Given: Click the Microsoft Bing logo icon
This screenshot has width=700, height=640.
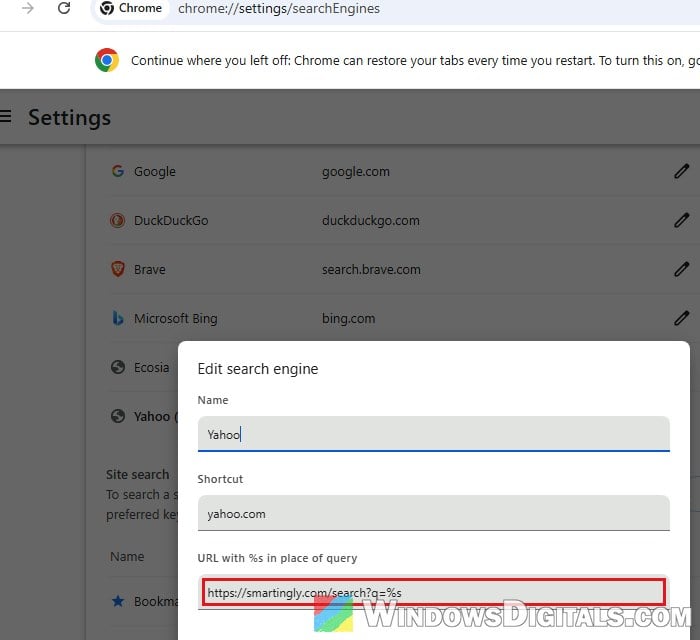Looking at the screenshot, I should 118,318.
